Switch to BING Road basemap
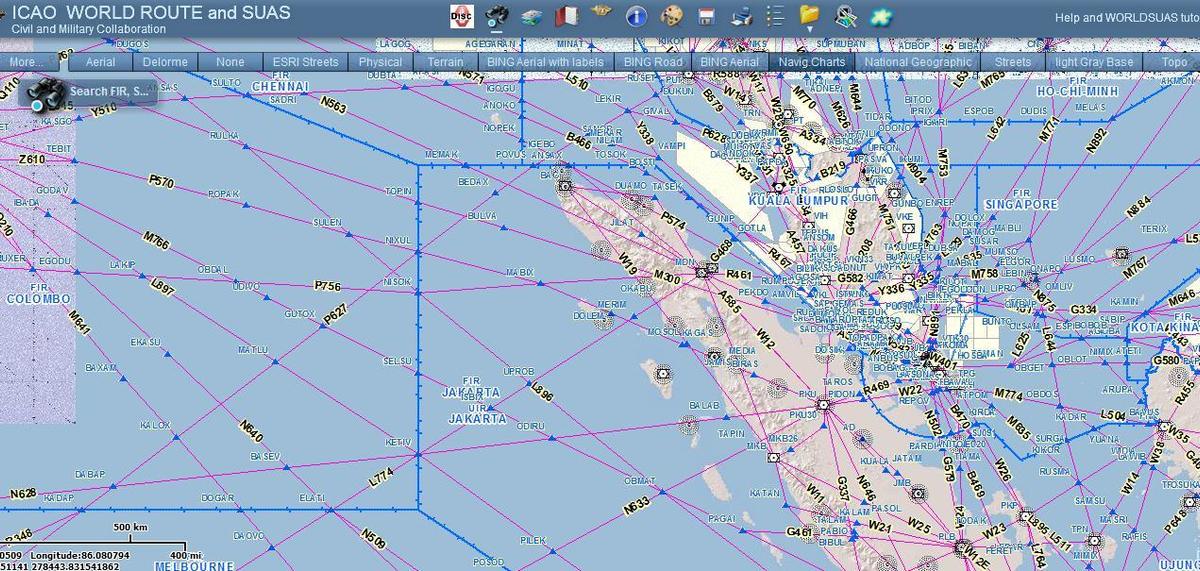 (652, 62)
